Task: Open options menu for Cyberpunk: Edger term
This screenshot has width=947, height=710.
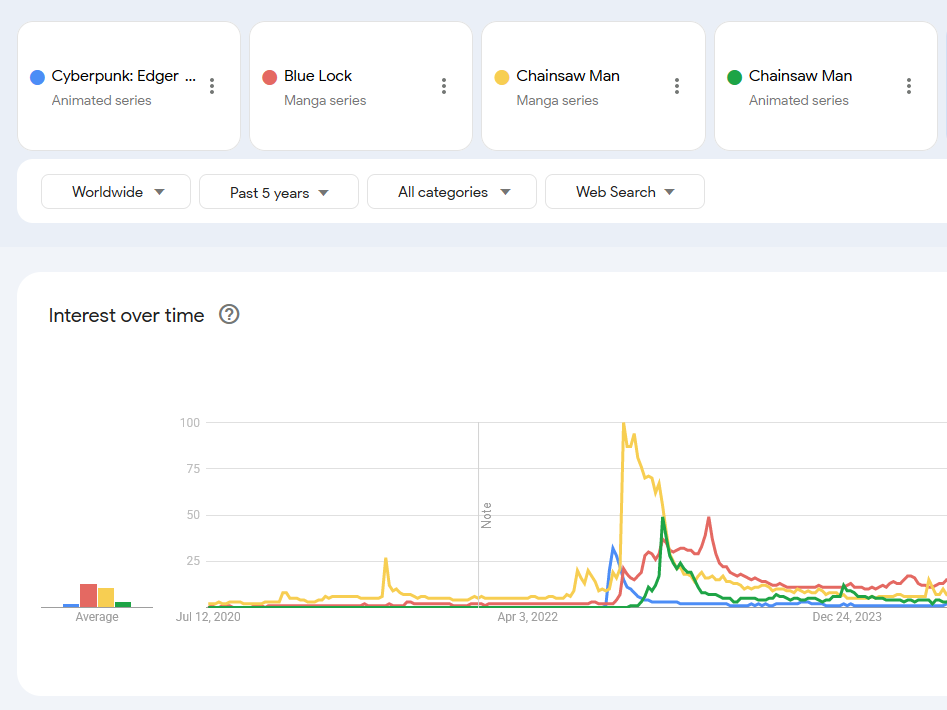Action: [x=212, y=86]
